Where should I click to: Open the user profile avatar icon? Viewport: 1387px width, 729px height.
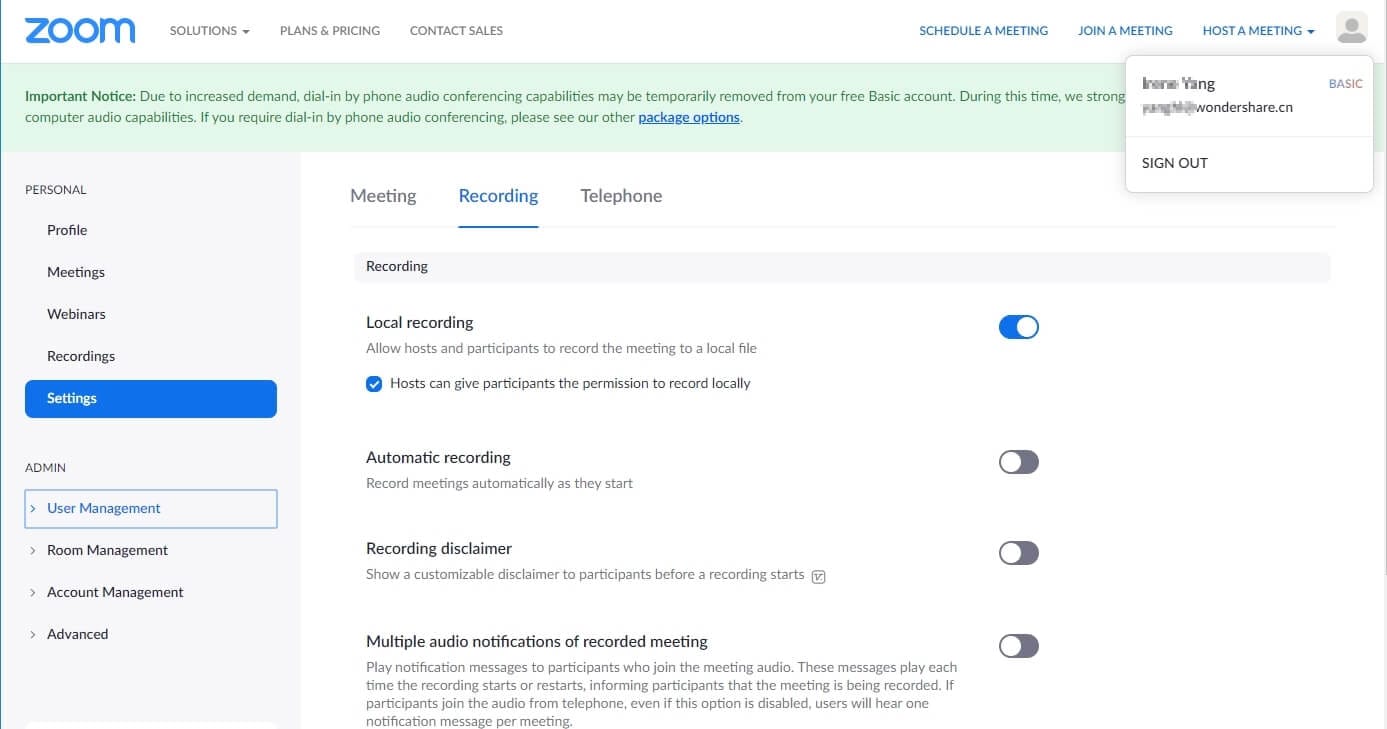[x=1351, y=29]
